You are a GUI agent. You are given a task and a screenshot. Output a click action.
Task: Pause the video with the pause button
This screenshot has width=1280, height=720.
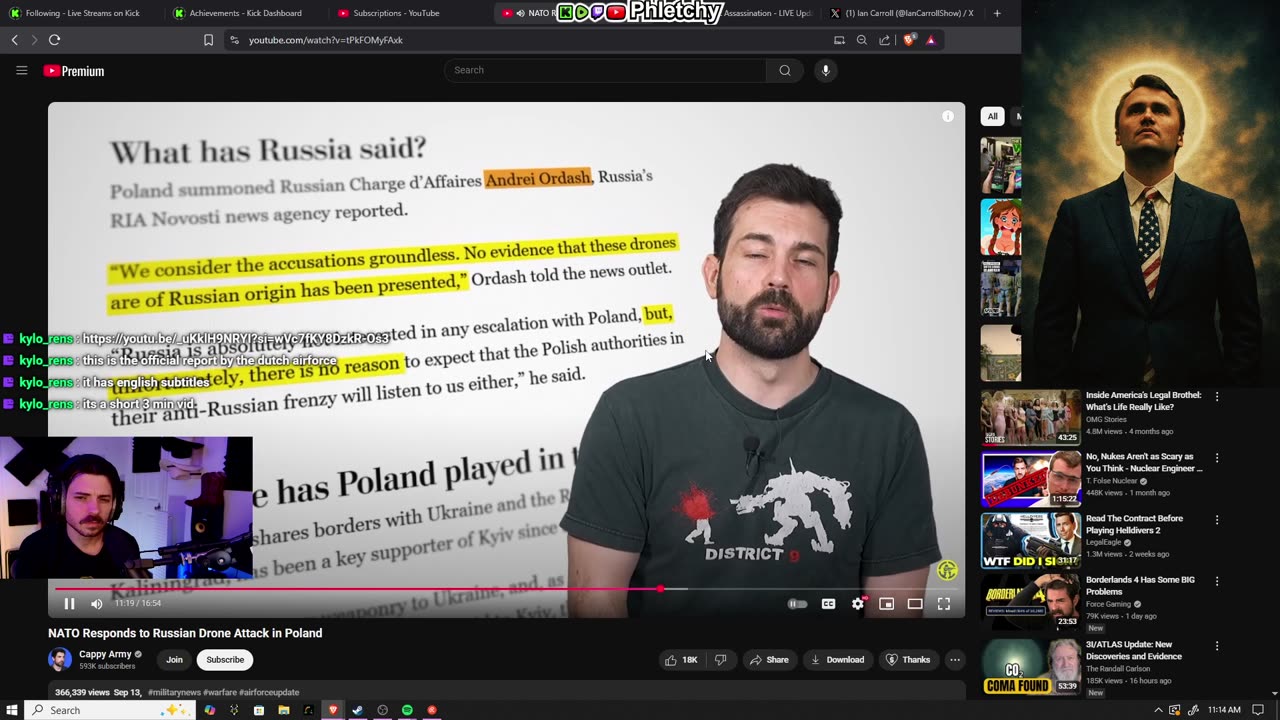coord(69,603)
